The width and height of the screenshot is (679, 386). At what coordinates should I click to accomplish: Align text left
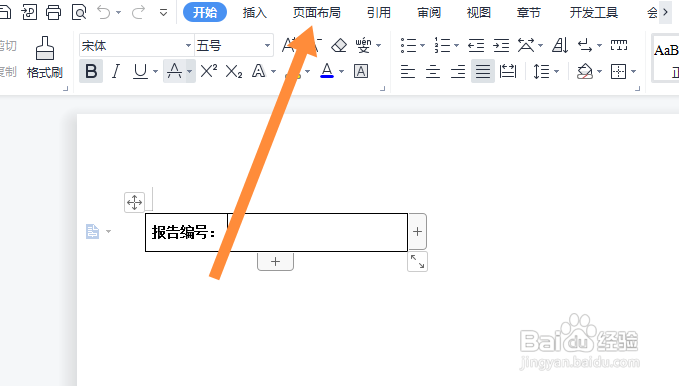(408, 71)
